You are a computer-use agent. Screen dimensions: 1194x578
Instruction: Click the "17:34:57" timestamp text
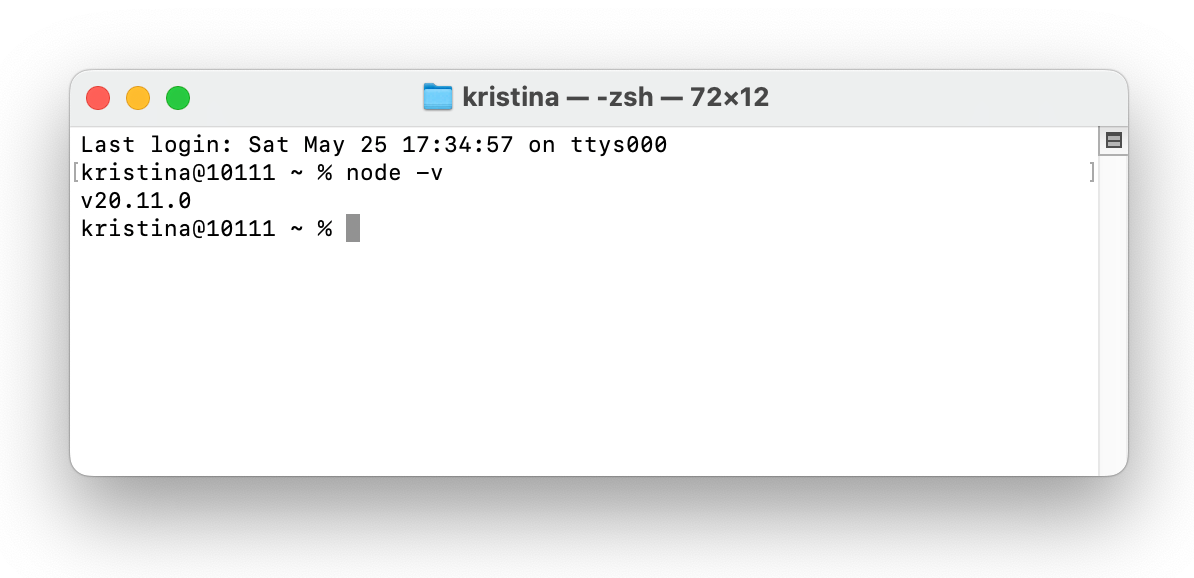pos(457,145)
